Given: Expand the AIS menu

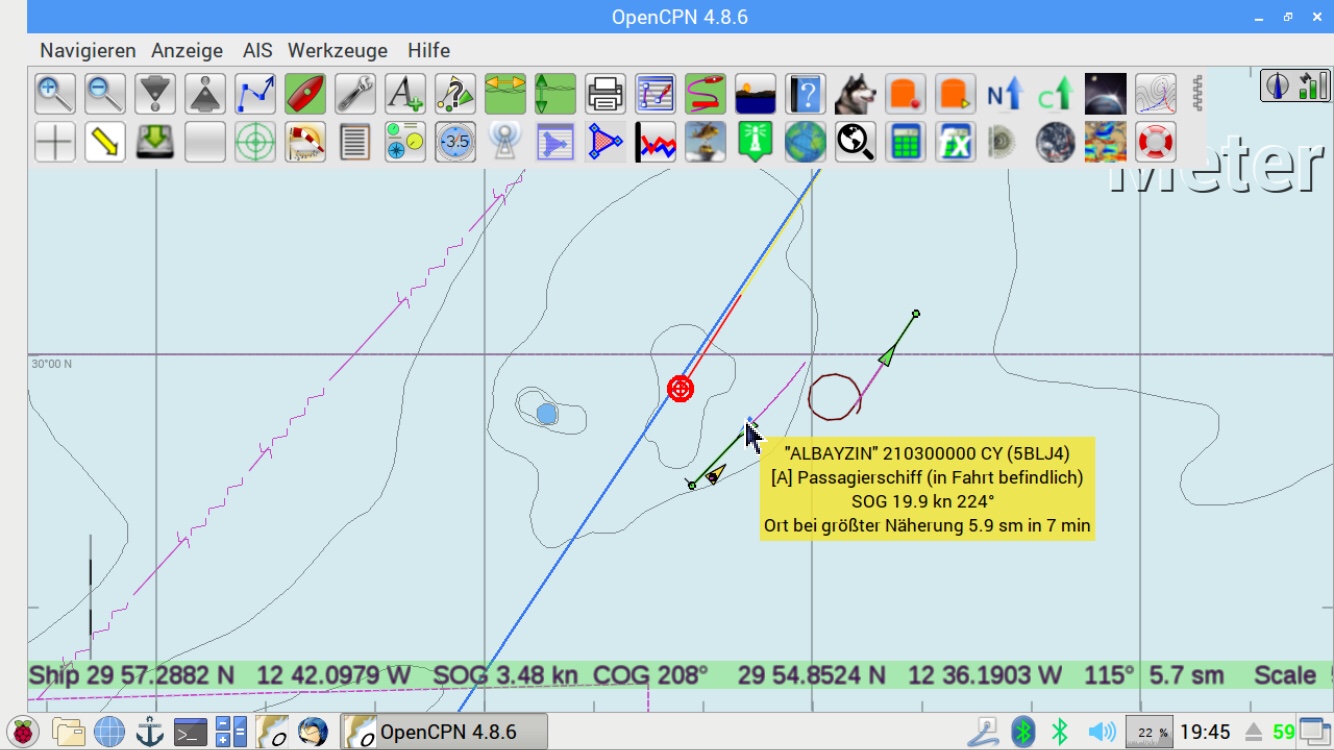Looking at the screenshot, I should 257,50.
